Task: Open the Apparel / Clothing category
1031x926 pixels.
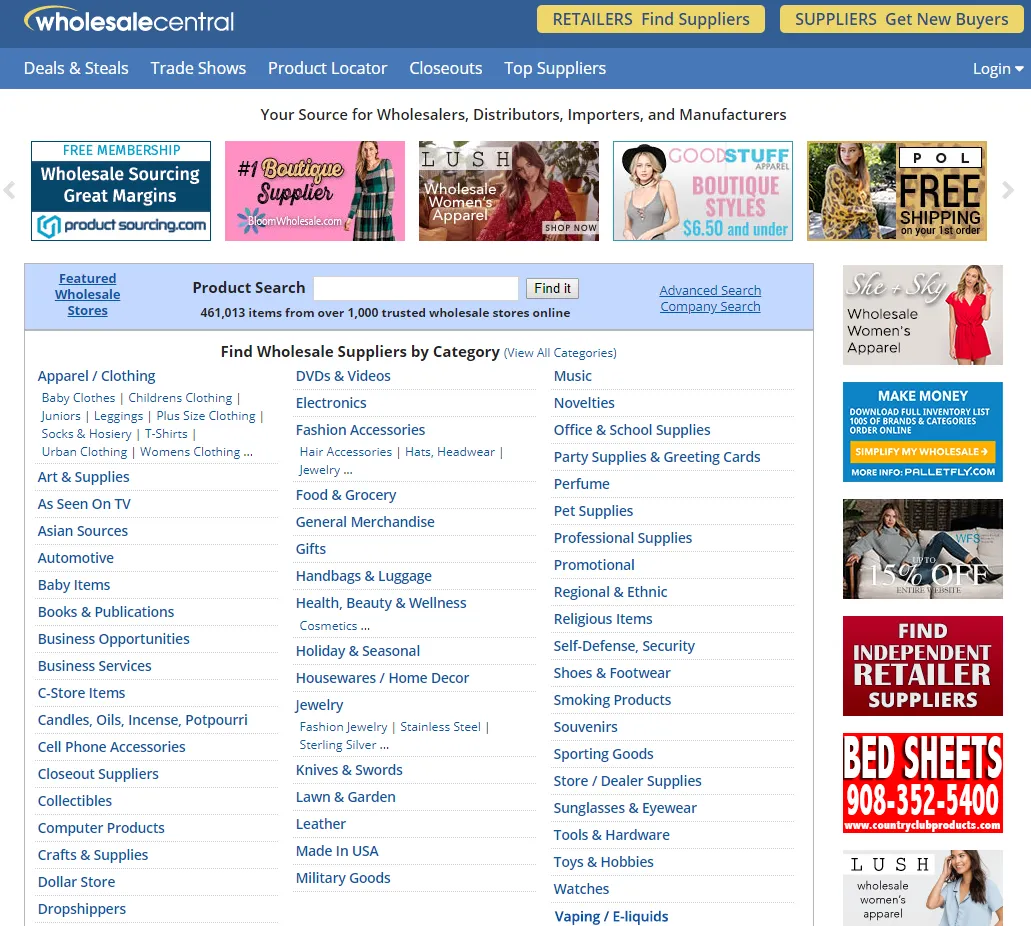Action: (x=97, y=376)
